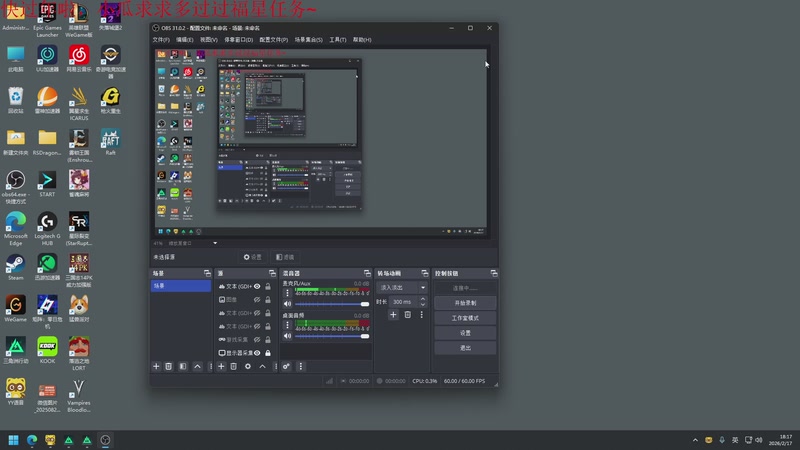
Task: Toggle lock on 游戏采集 source
Action: [268, 340]
